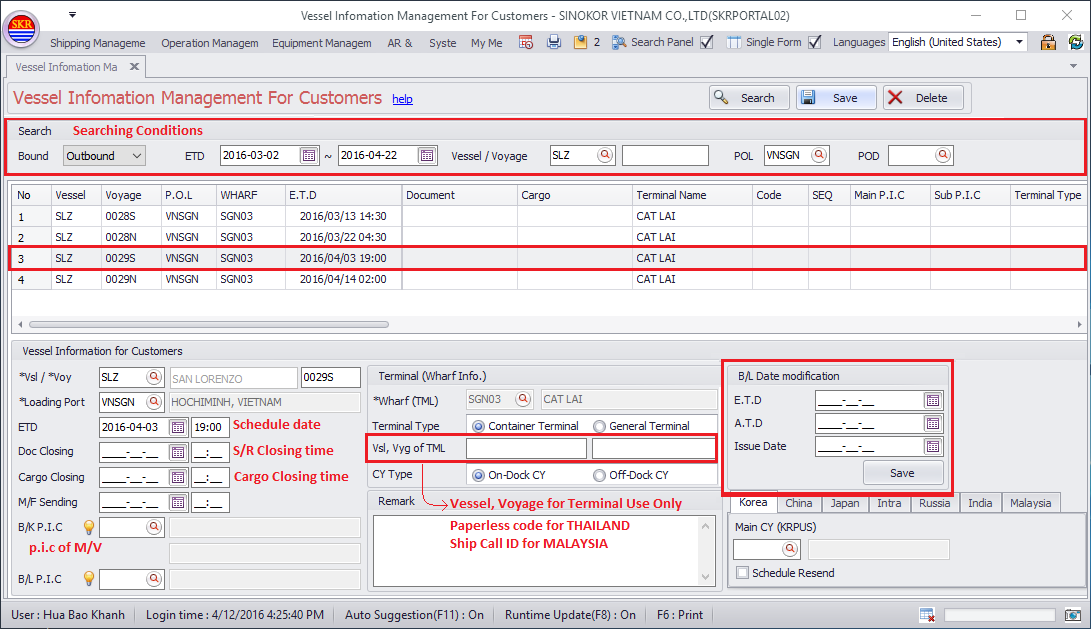Click the light bulb beside B/K P.I.C
This screenshot has height=629, width=1091.
pyautogui.click(x=88, y=527)
